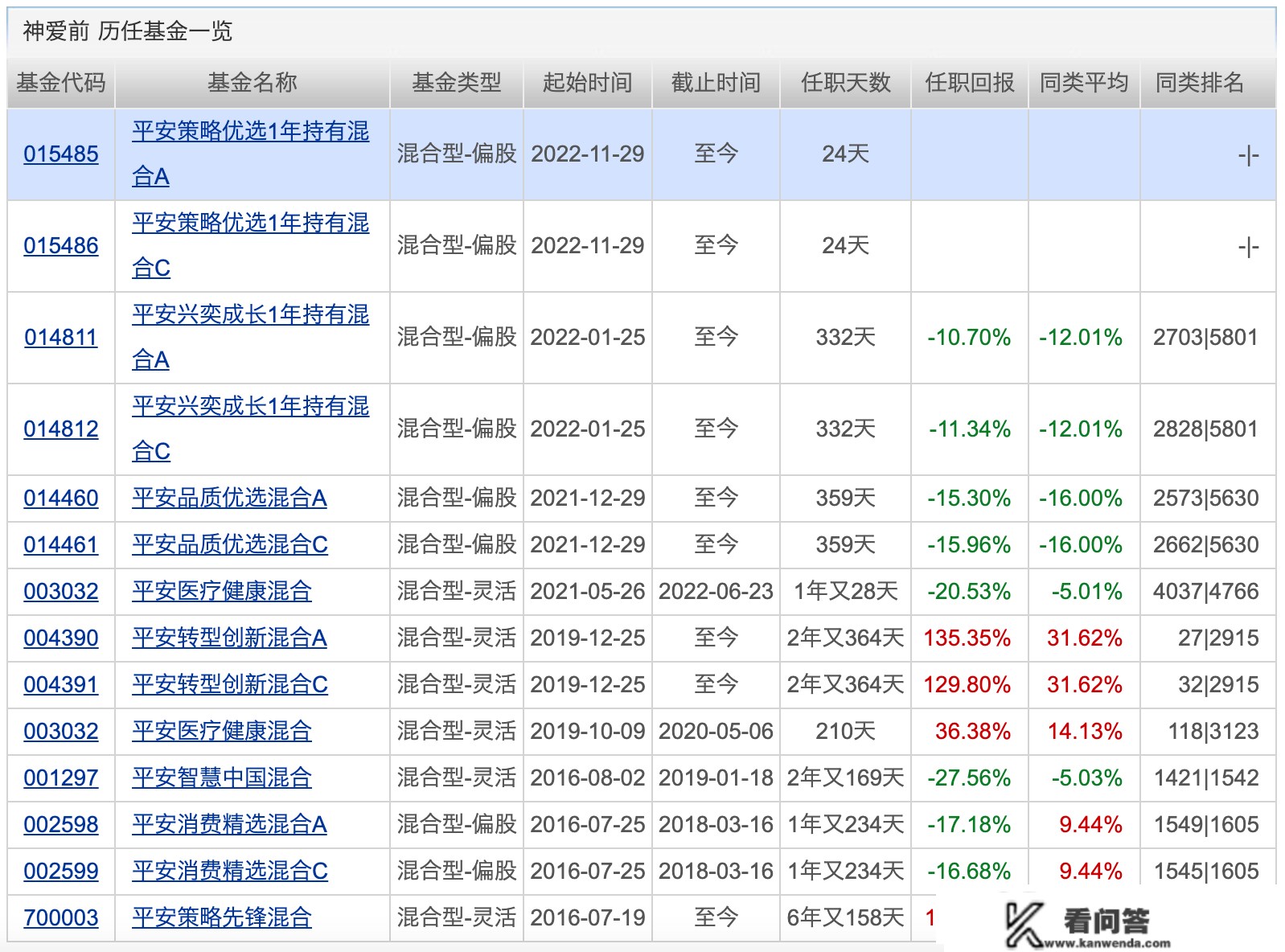Click the 任职回报 column header

click(970, 83)
